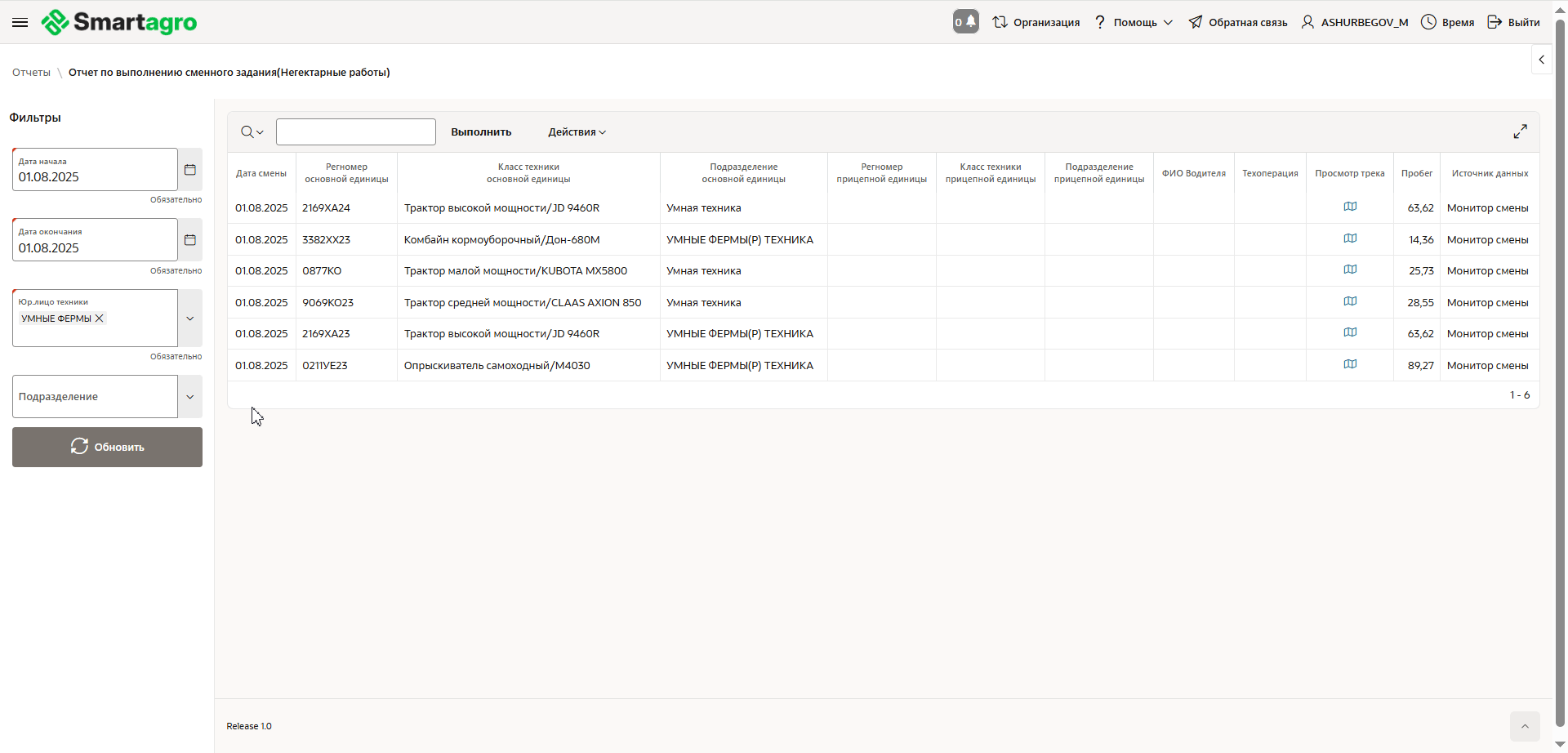Collapse the right side panel chevron
Image resolution: width=1568 pixels, height=753 pixels.
coord(1541,60)
